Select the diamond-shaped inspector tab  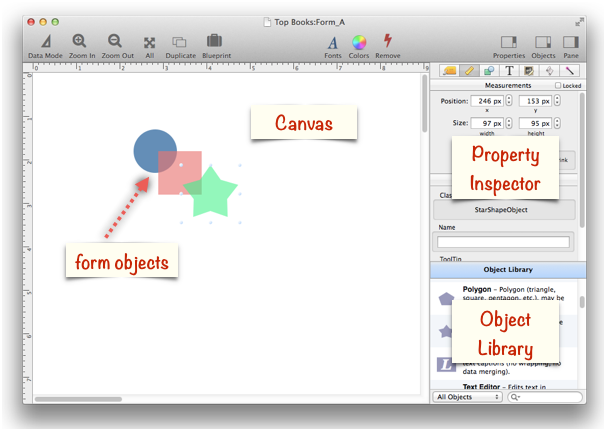(549, 71)
